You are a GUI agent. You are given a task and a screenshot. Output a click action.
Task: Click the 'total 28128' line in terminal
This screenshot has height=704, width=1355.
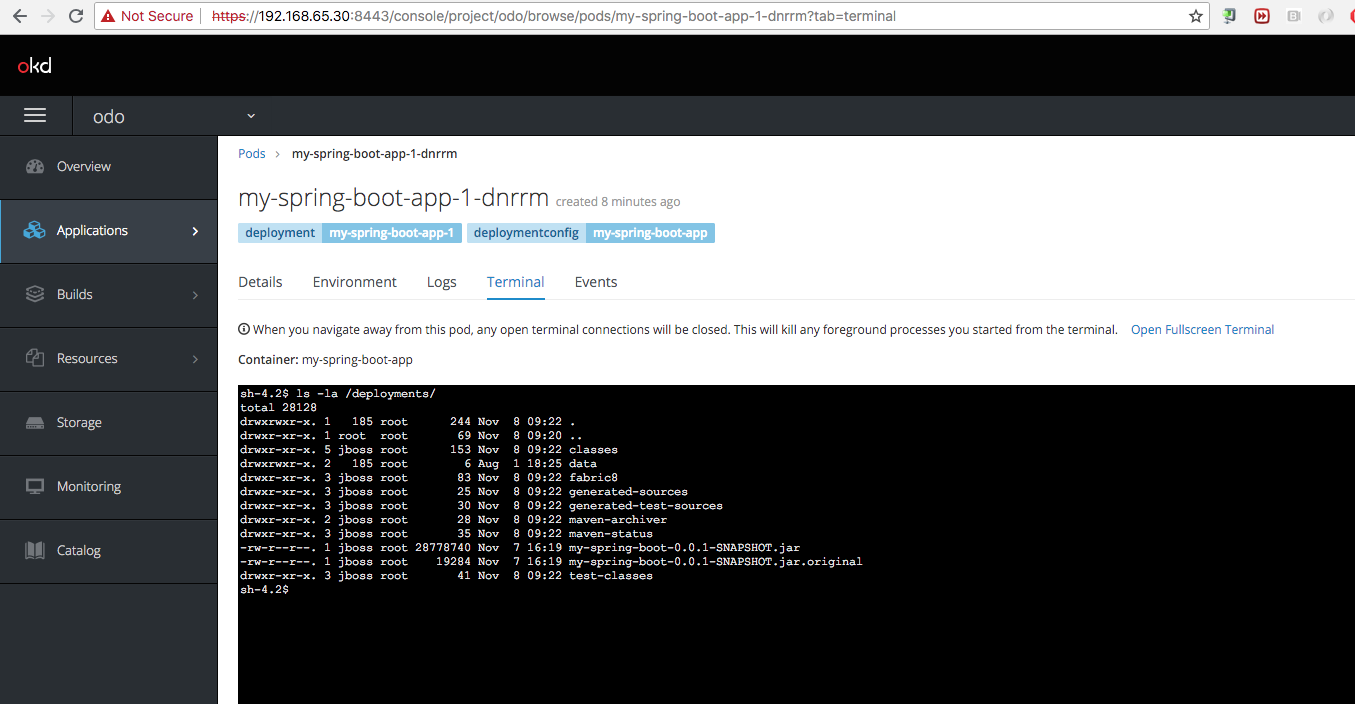click(x=278, y=408)
